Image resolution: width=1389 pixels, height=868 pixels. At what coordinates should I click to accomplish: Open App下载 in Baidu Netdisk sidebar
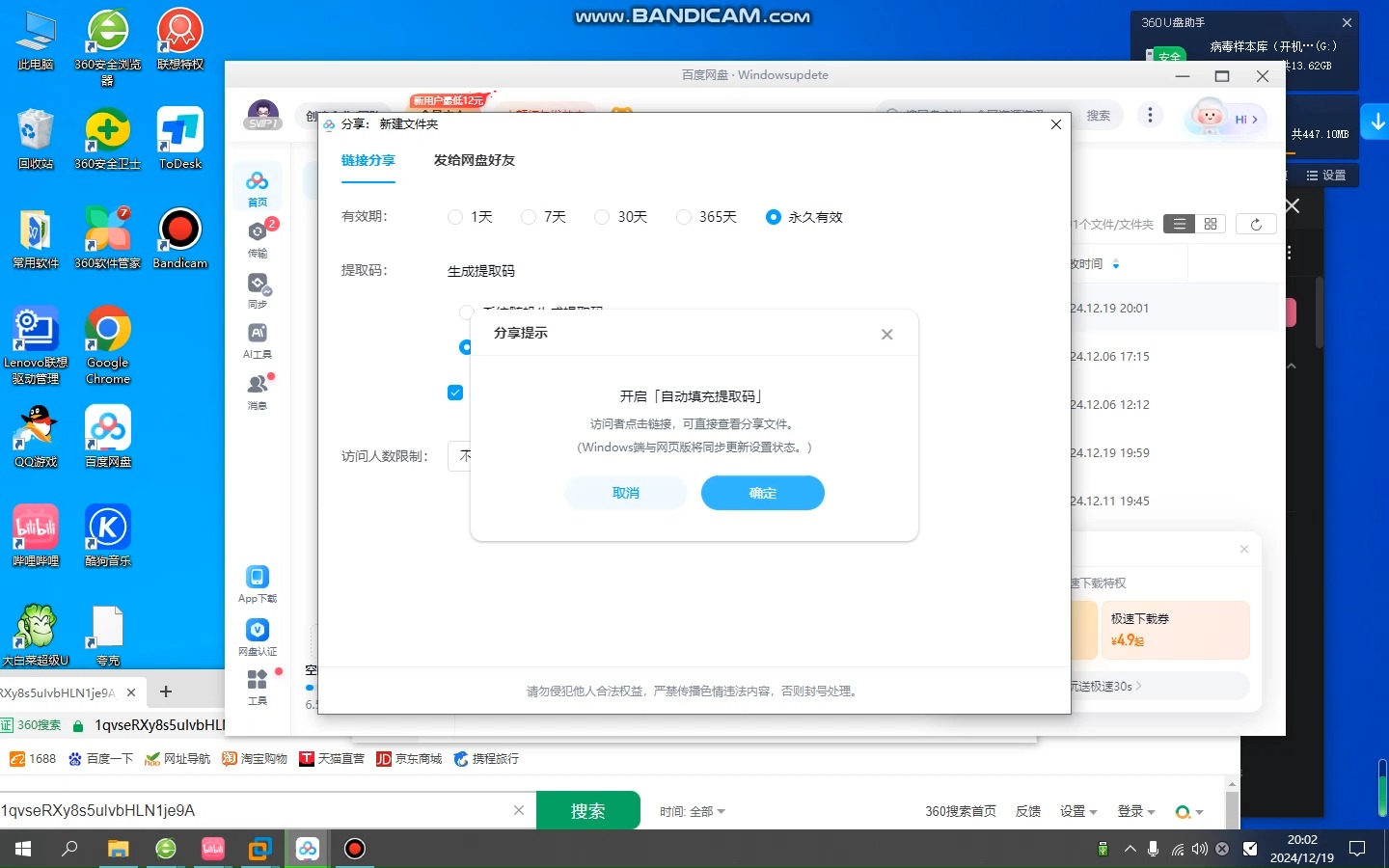point(258,584)
